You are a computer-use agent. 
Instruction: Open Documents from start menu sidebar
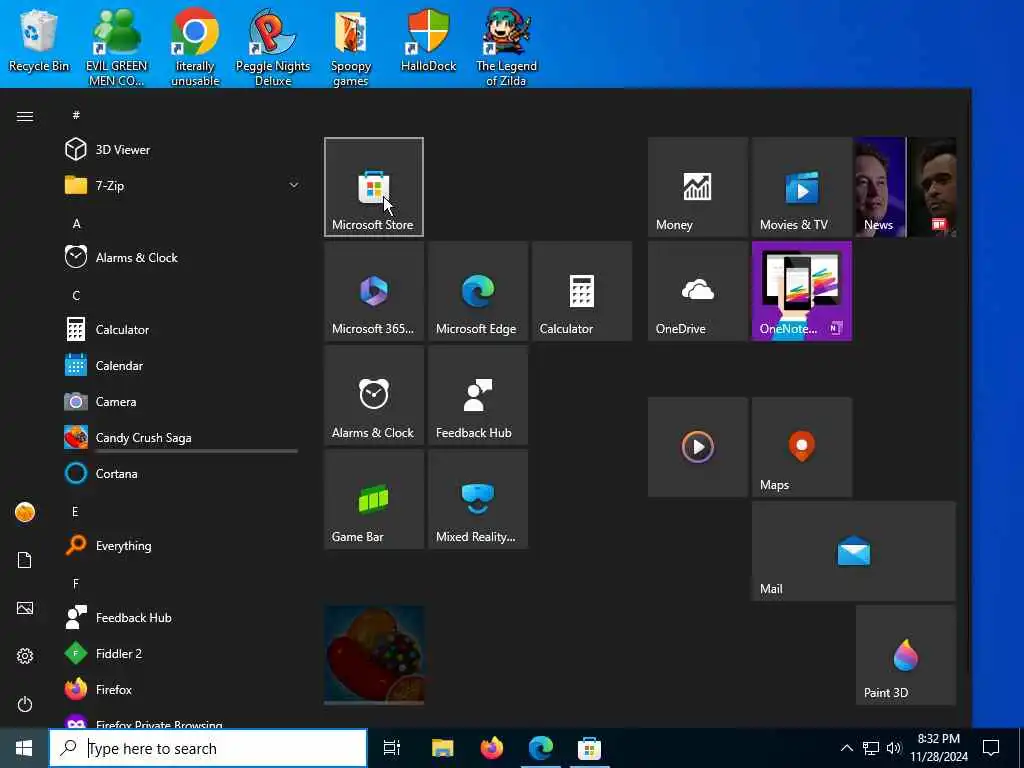click(x=25, y=560)
